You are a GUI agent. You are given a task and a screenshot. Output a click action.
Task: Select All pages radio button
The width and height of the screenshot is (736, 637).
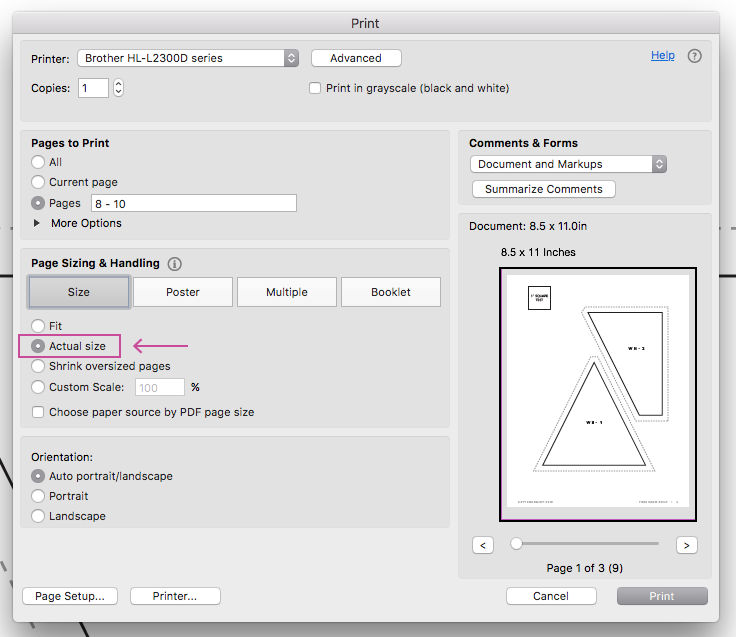pyautogui.click(x=38, y=162)
